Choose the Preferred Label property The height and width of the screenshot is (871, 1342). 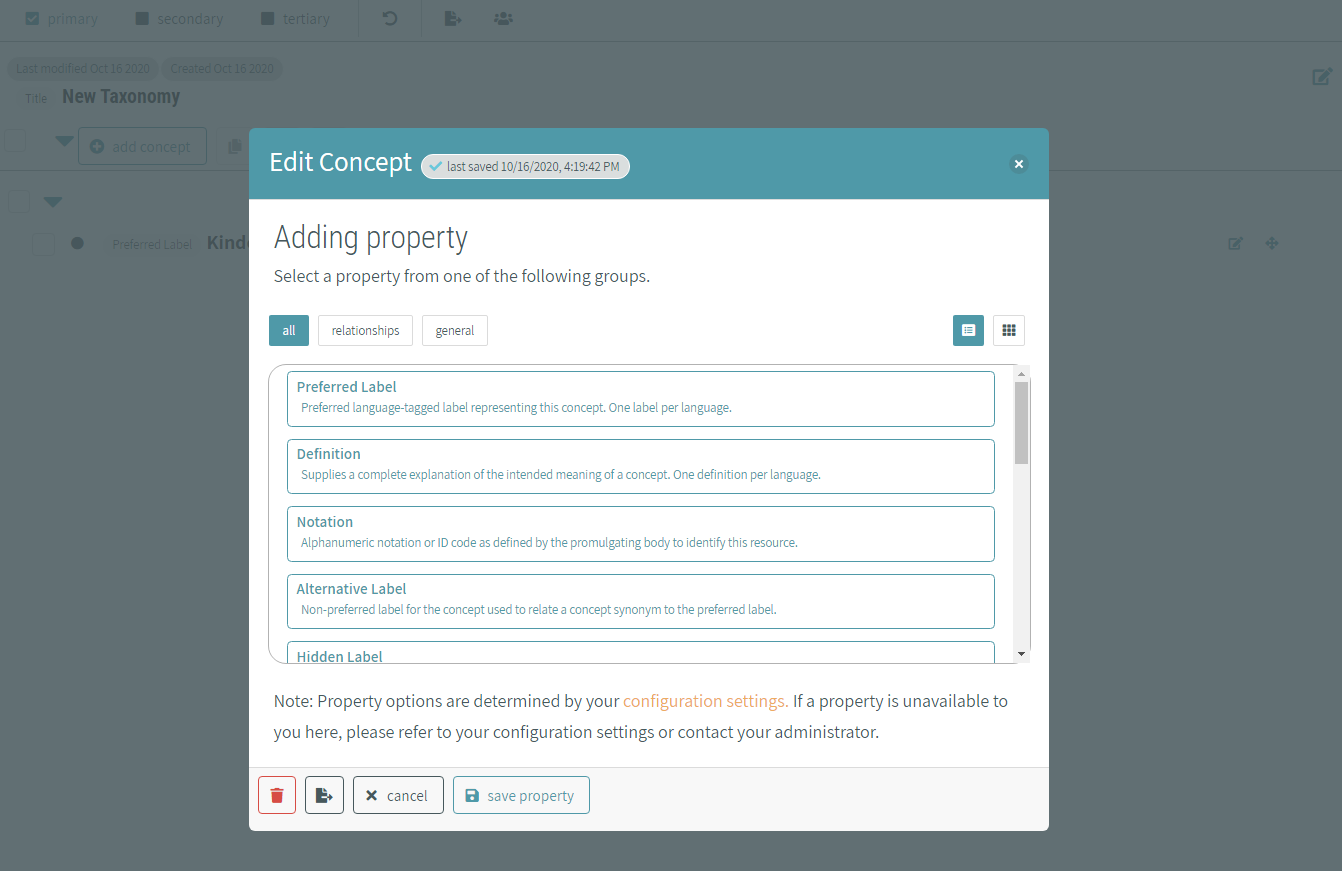tap(641, 399)
